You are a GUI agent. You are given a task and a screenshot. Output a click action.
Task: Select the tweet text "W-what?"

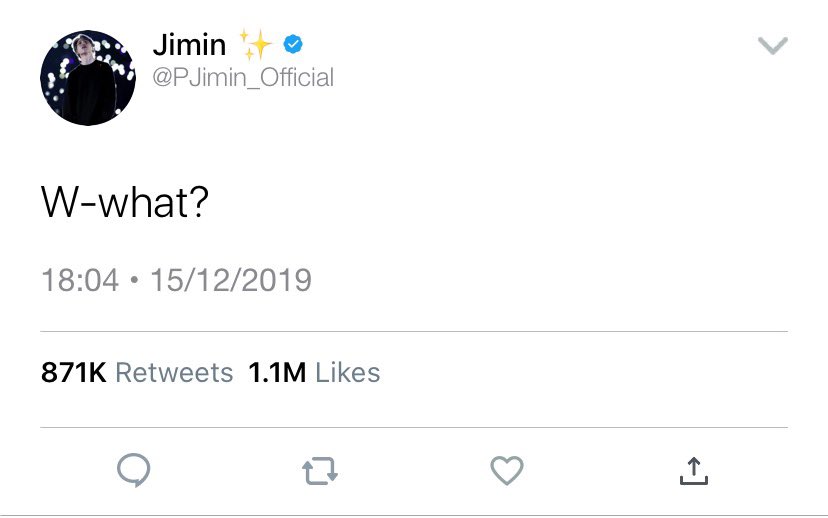pyautogui.click(x=124, y=203)
